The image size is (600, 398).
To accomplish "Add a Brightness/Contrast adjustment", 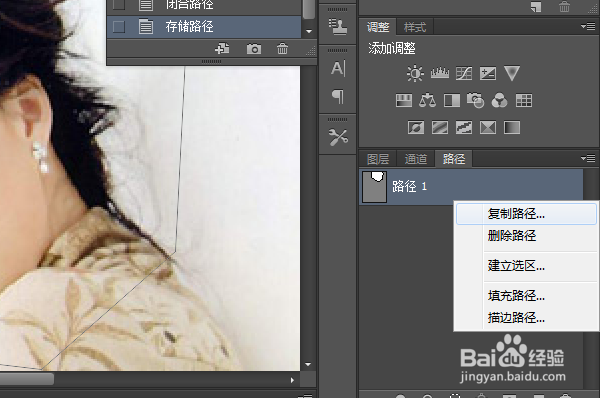I will click(415, 73).
